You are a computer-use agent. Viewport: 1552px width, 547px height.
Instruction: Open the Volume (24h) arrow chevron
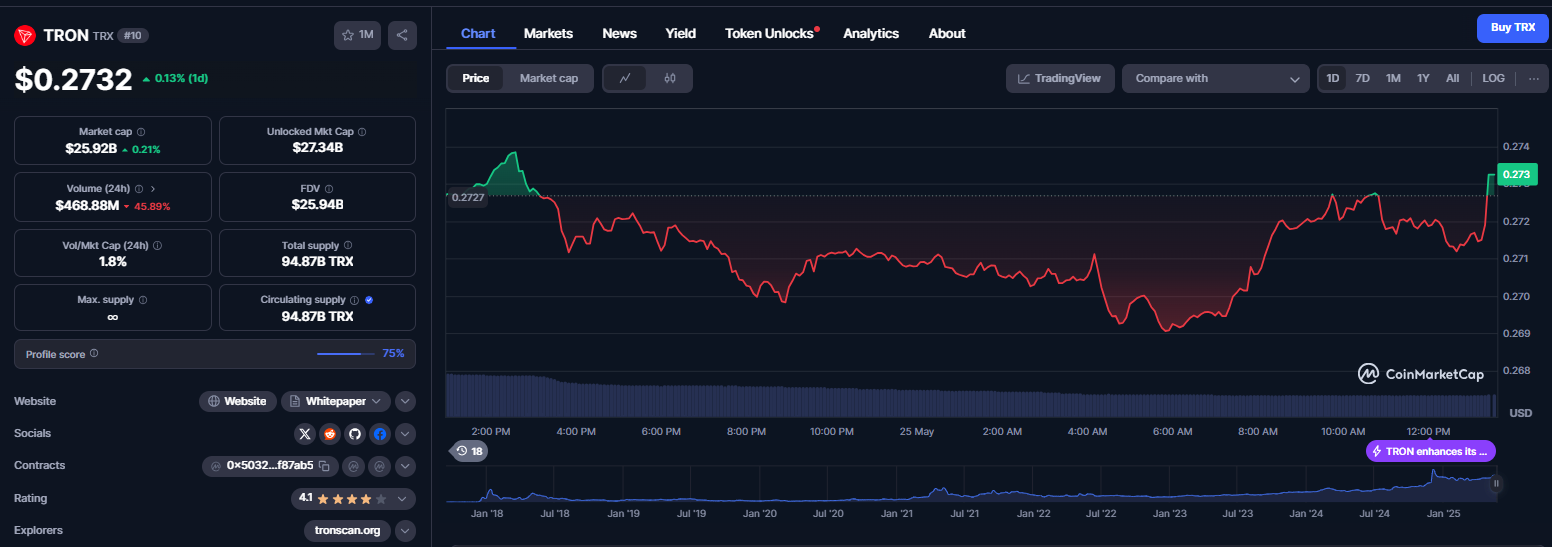(x=153, y=188)
